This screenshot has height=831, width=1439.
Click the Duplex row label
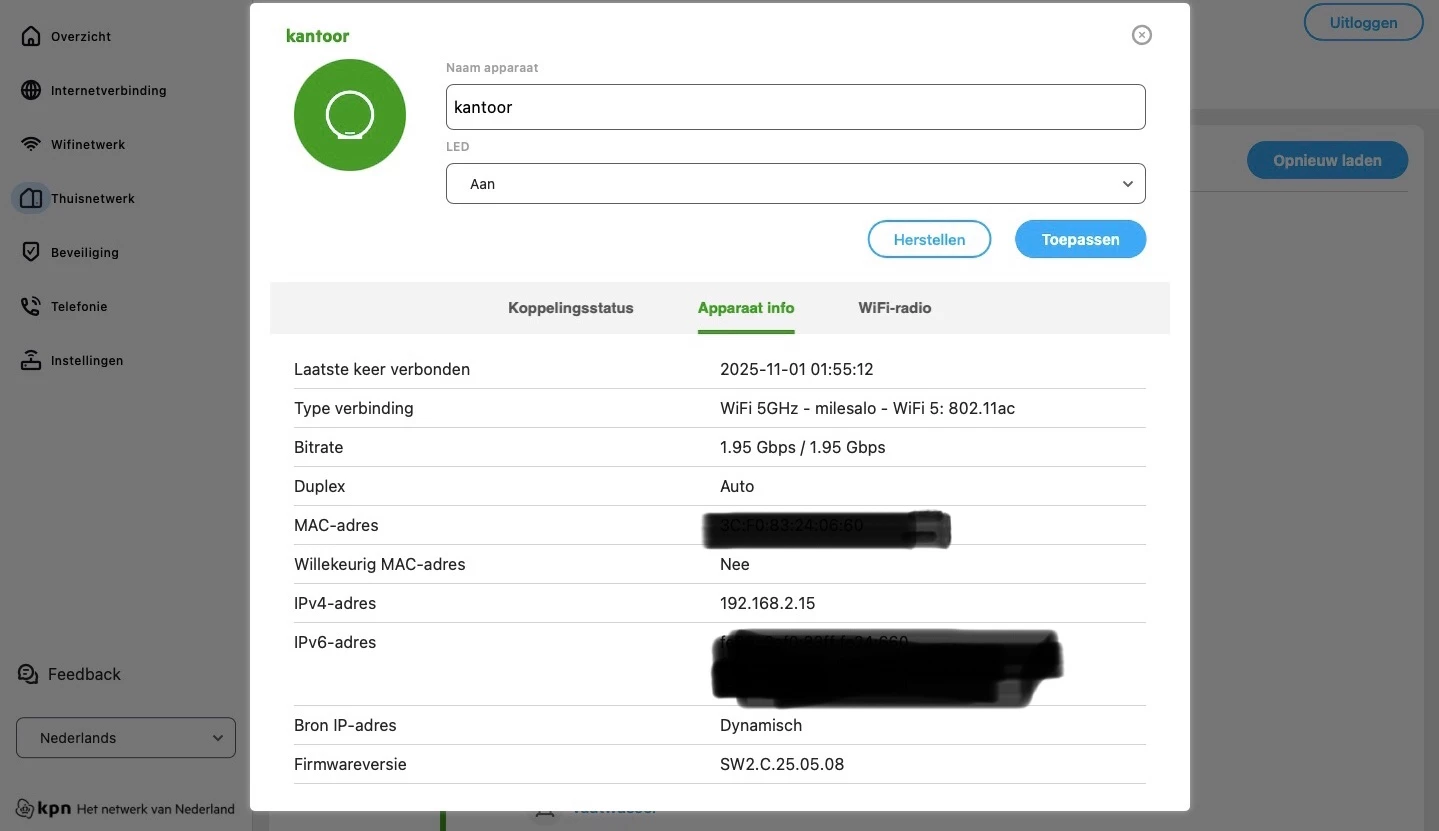pyautogui.click(x=320, y=486)
